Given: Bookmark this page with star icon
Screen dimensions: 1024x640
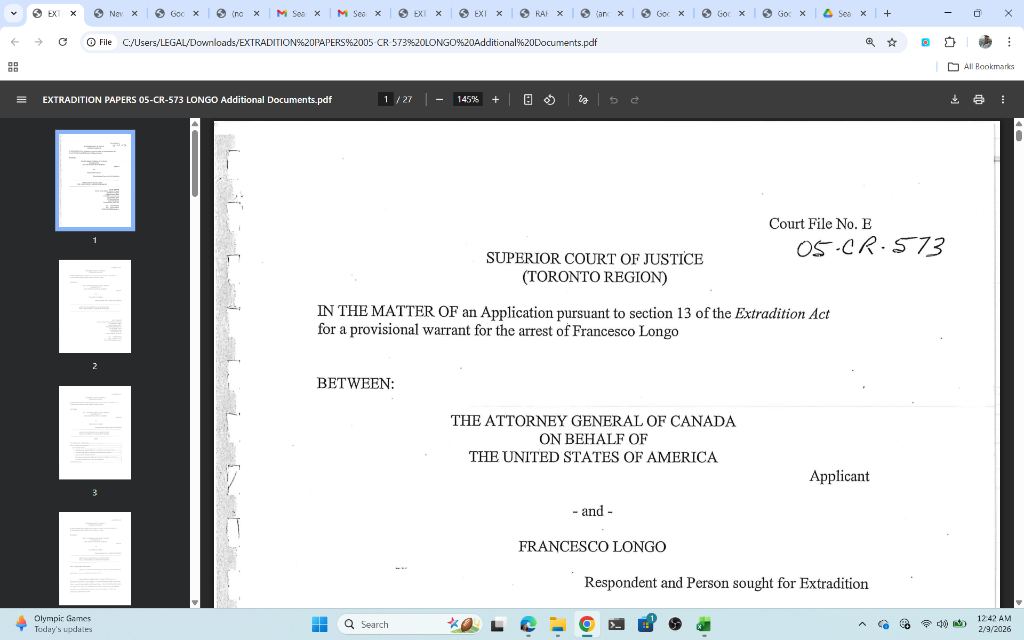Looking at the screenshot, I should (x=892, y=43).
